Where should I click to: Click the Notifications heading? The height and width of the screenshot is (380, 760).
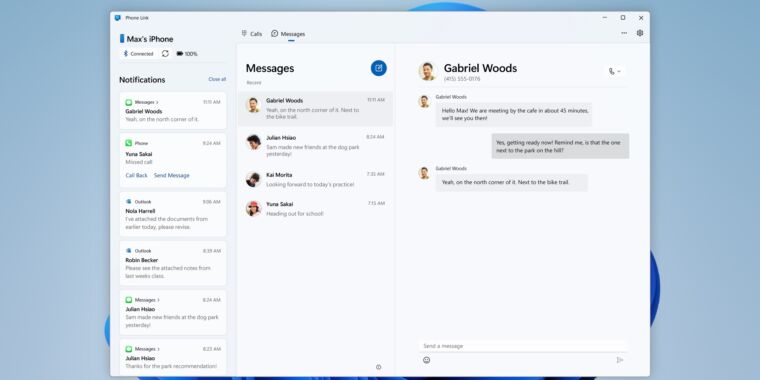[142, 80]
